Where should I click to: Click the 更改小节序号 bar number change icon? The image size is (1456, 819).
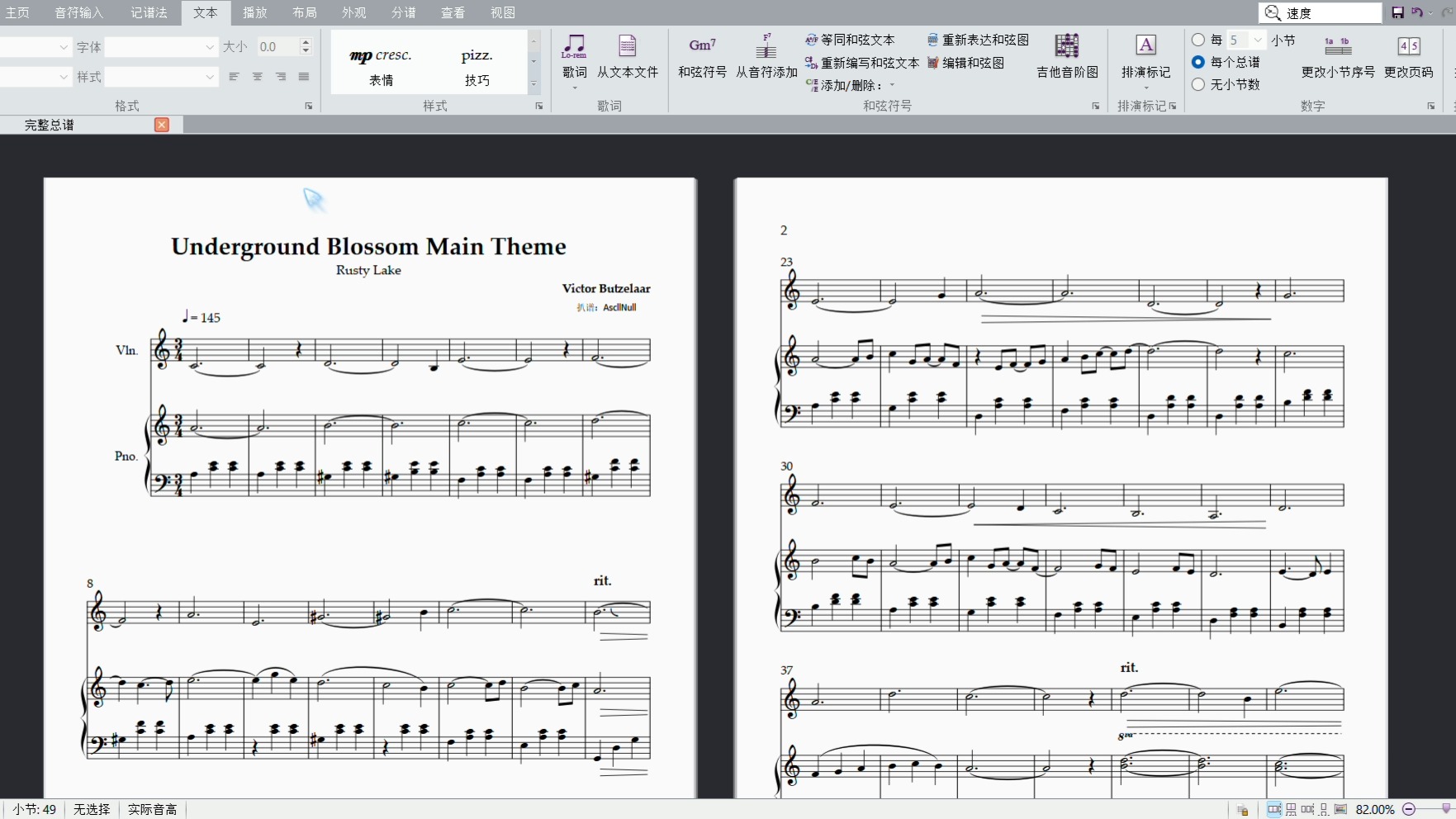click(x=1337, y=46)
